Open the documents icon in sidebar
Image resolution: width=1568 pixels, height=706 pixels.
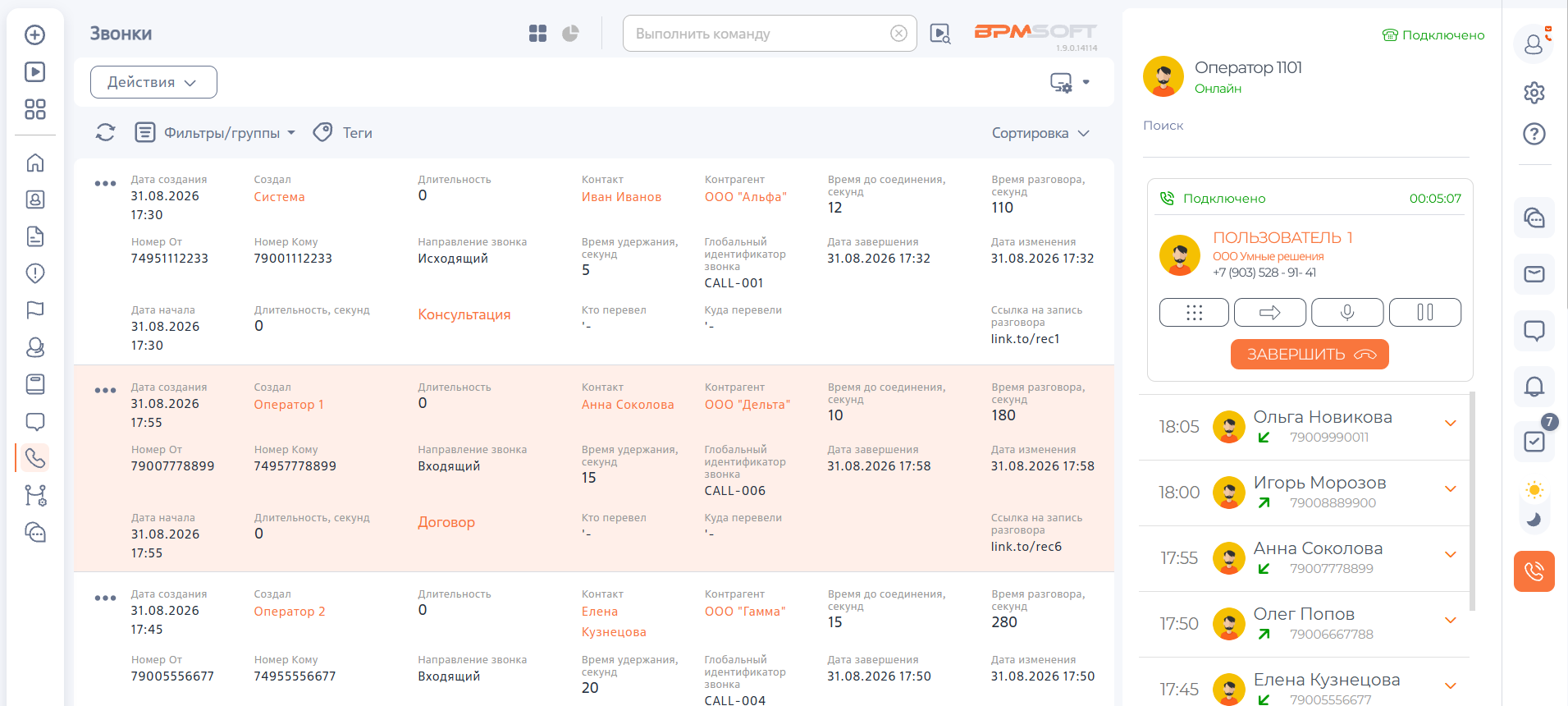[x=35, y=236]
